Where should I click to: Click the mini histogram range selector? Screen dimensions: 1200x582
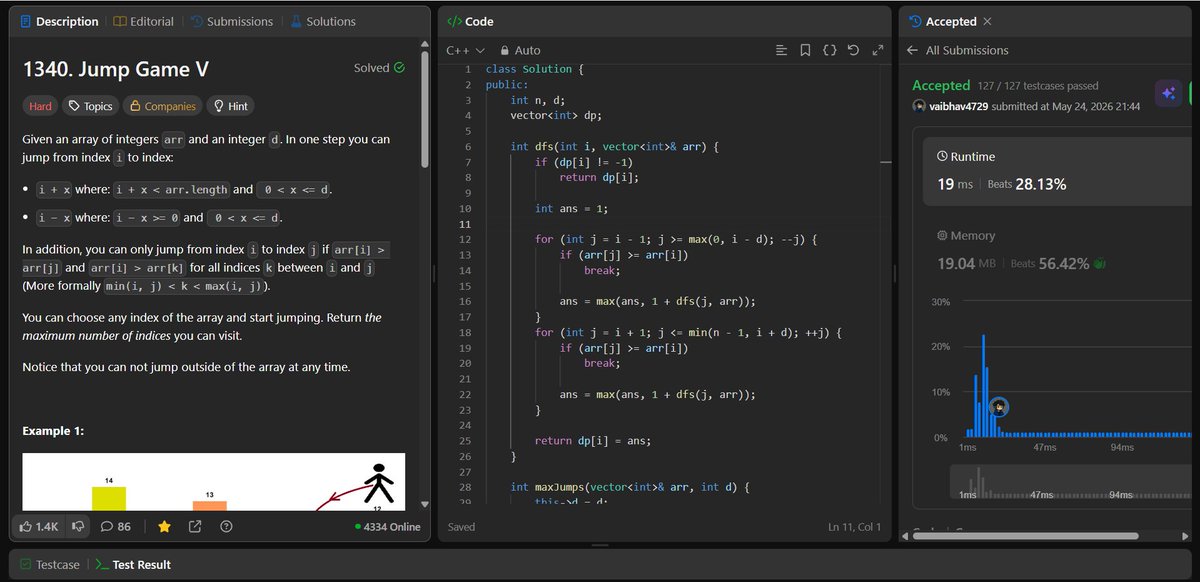(x=1070, y=482)
